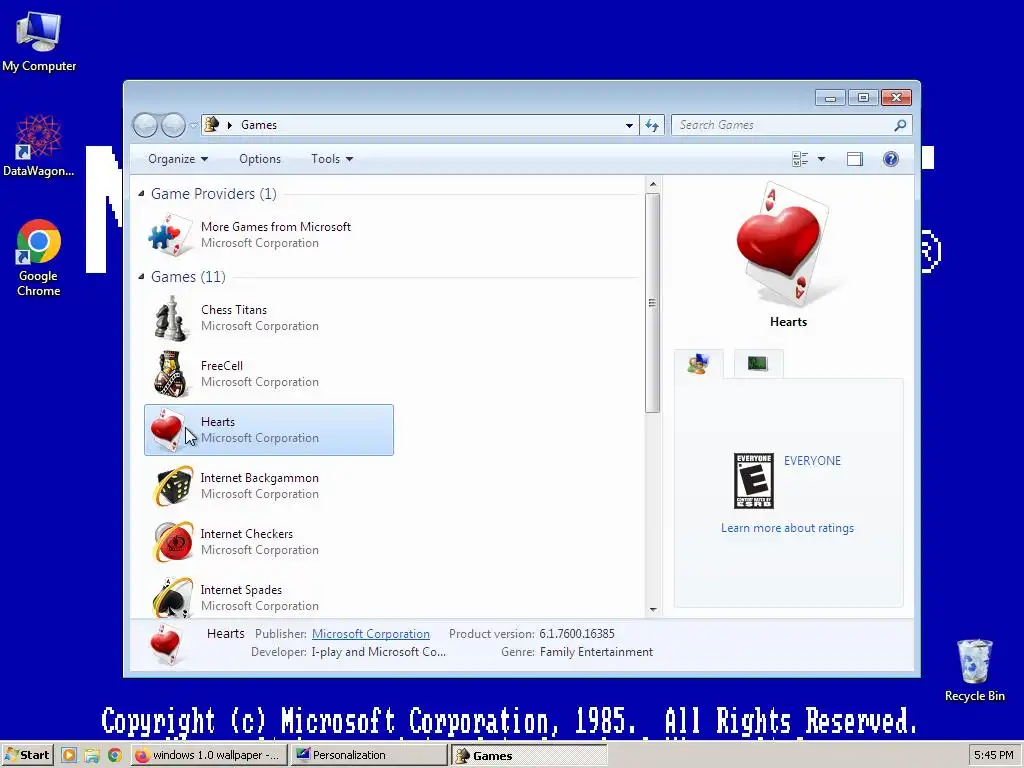Click the scrollbar down arrow
The width and height of the screenshot is (1024, 768).
[653, 609]
